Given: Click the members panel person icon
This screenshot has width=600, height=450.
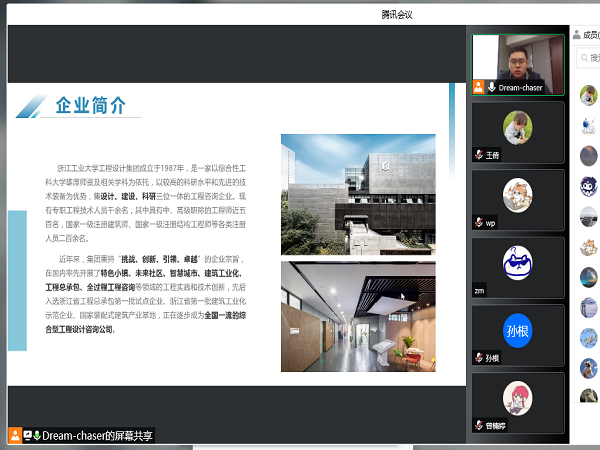Looking at the screenshot, I should (x=577, y=35).
